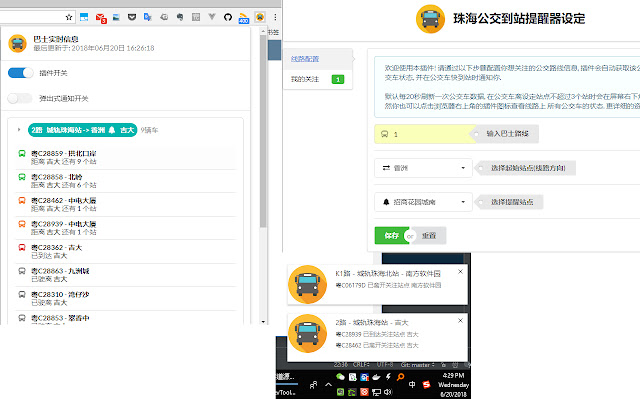Show hidden tray icons chevron
Screen dimensions: 640x400
click(x=328, y=384)
